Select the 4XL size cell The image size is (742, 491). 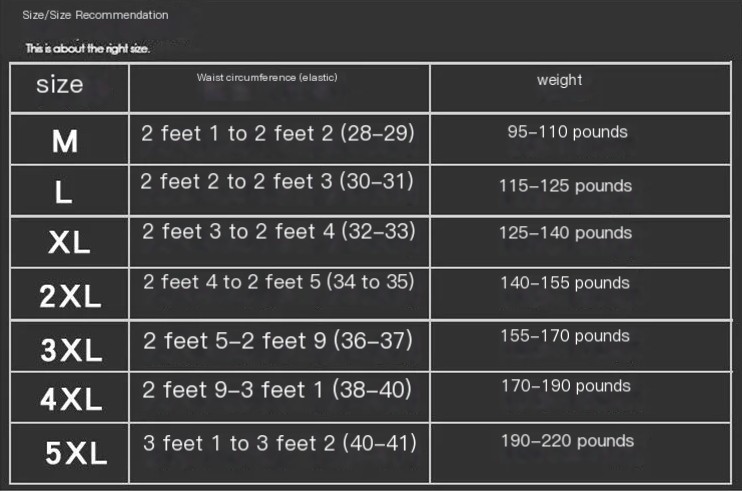(71, 400)
